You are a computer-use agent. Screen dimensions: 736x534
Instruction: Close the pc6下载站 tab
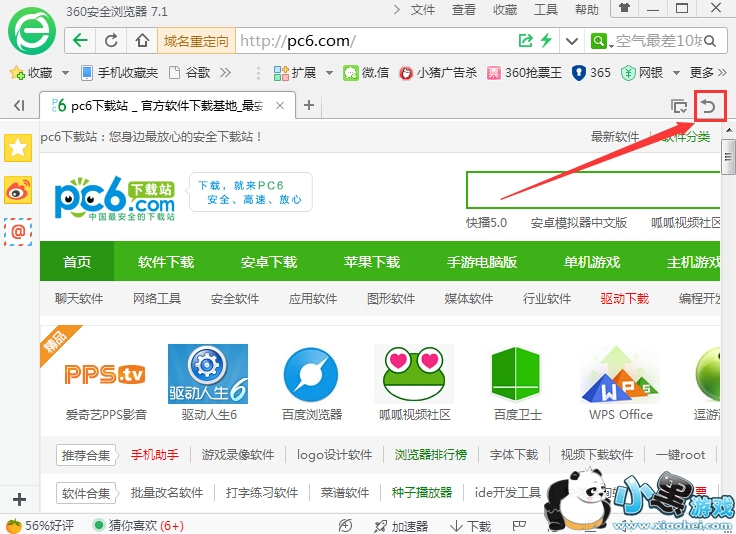(280, 106)
